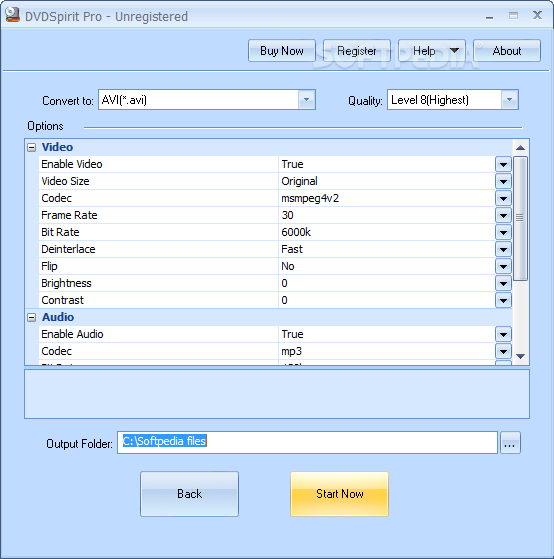
Task: Click the Original video size value
Action: 299,181
